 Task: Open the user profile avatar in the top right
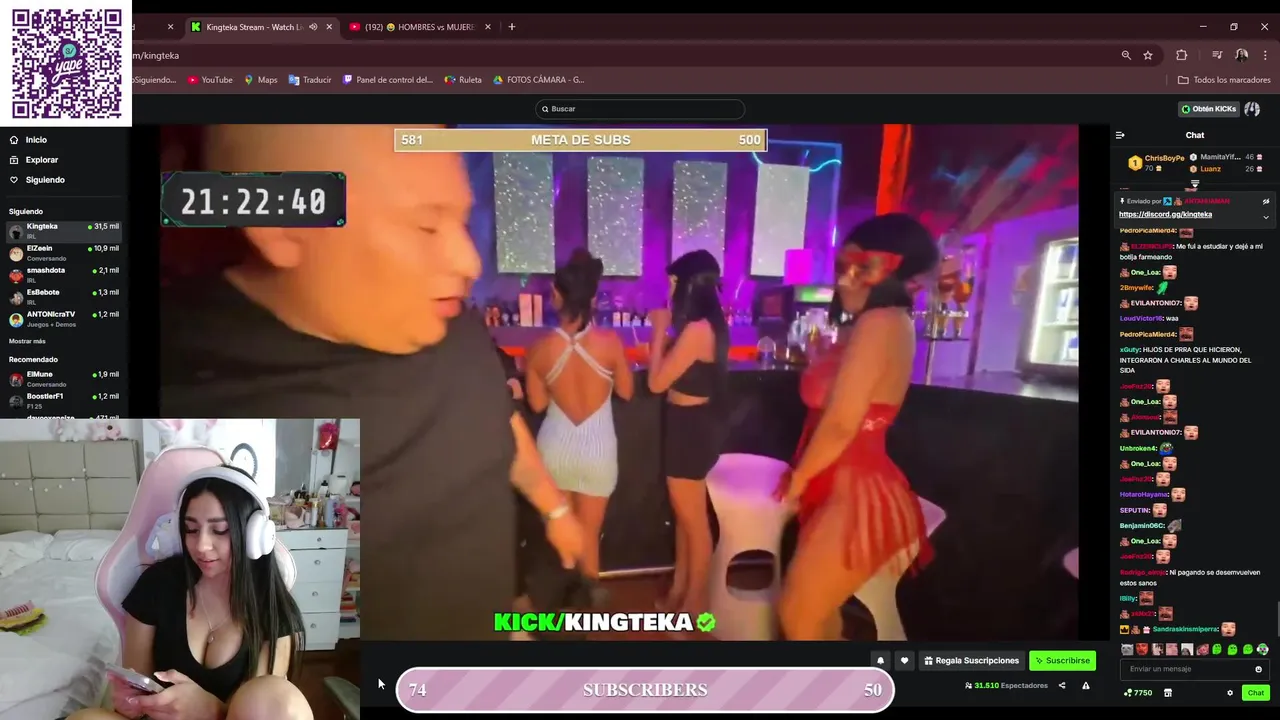pos(1252,109)
